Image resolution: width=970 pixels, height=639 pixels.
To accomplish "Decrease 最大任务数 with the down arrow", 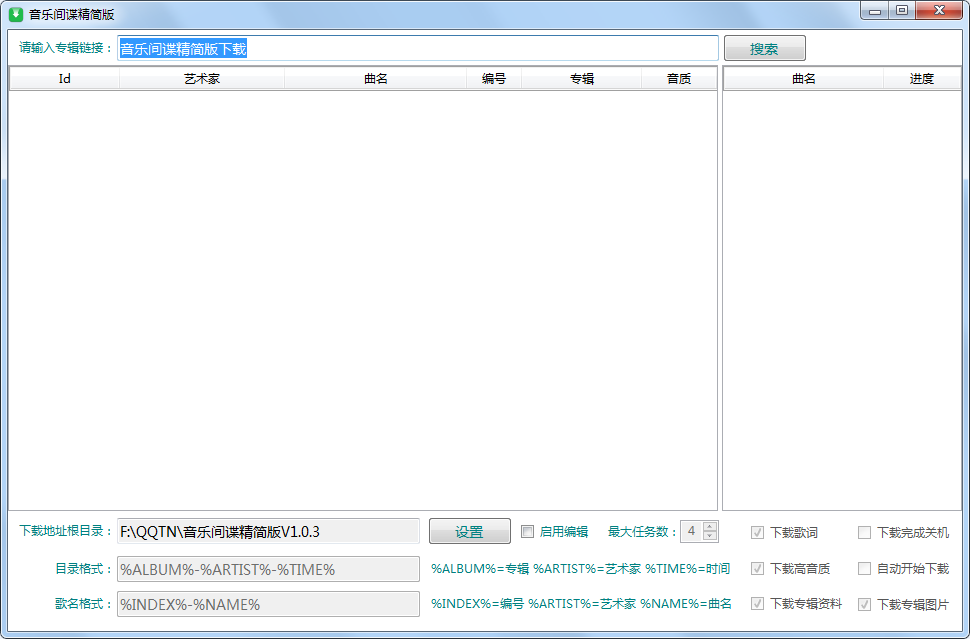I will click(x=710, y=536).
